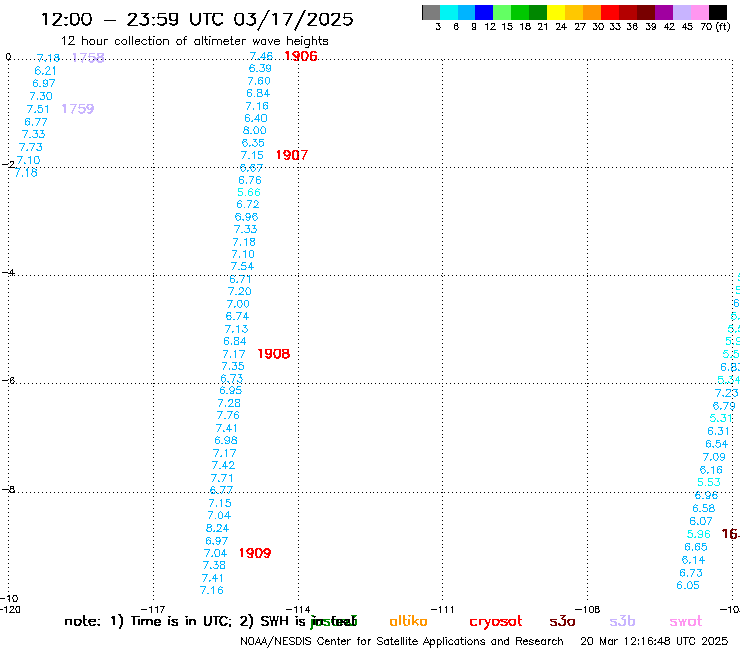Click the cyan 5.53 wave height
Screen dimensions: 740x650
pyautogui.click(x=709, y=482)
